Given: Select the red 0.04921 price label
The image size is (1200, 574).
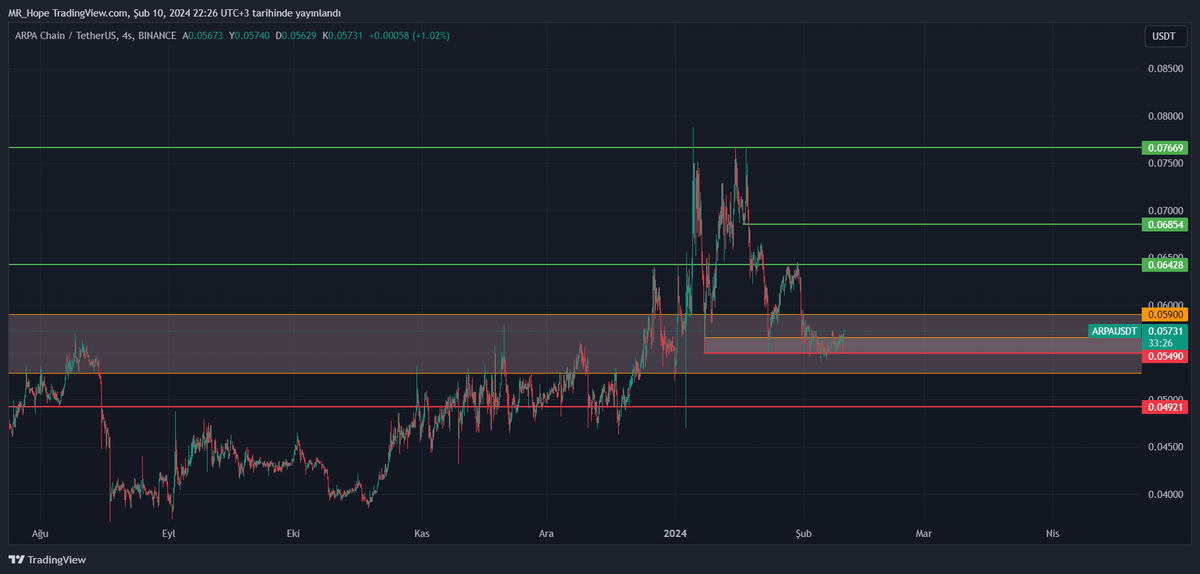Looking at the screenshot, I should (1166, 407).
